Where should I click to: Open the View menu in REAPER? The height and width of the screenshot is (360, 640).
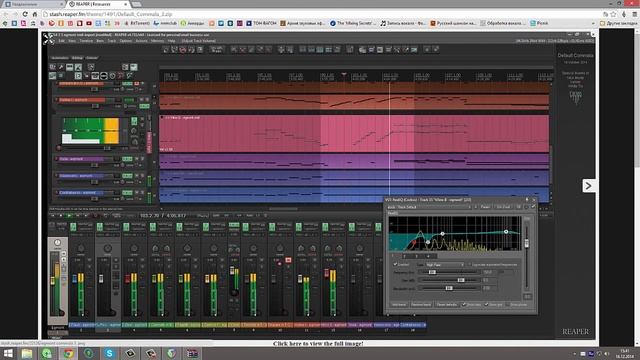click(72, 41)
